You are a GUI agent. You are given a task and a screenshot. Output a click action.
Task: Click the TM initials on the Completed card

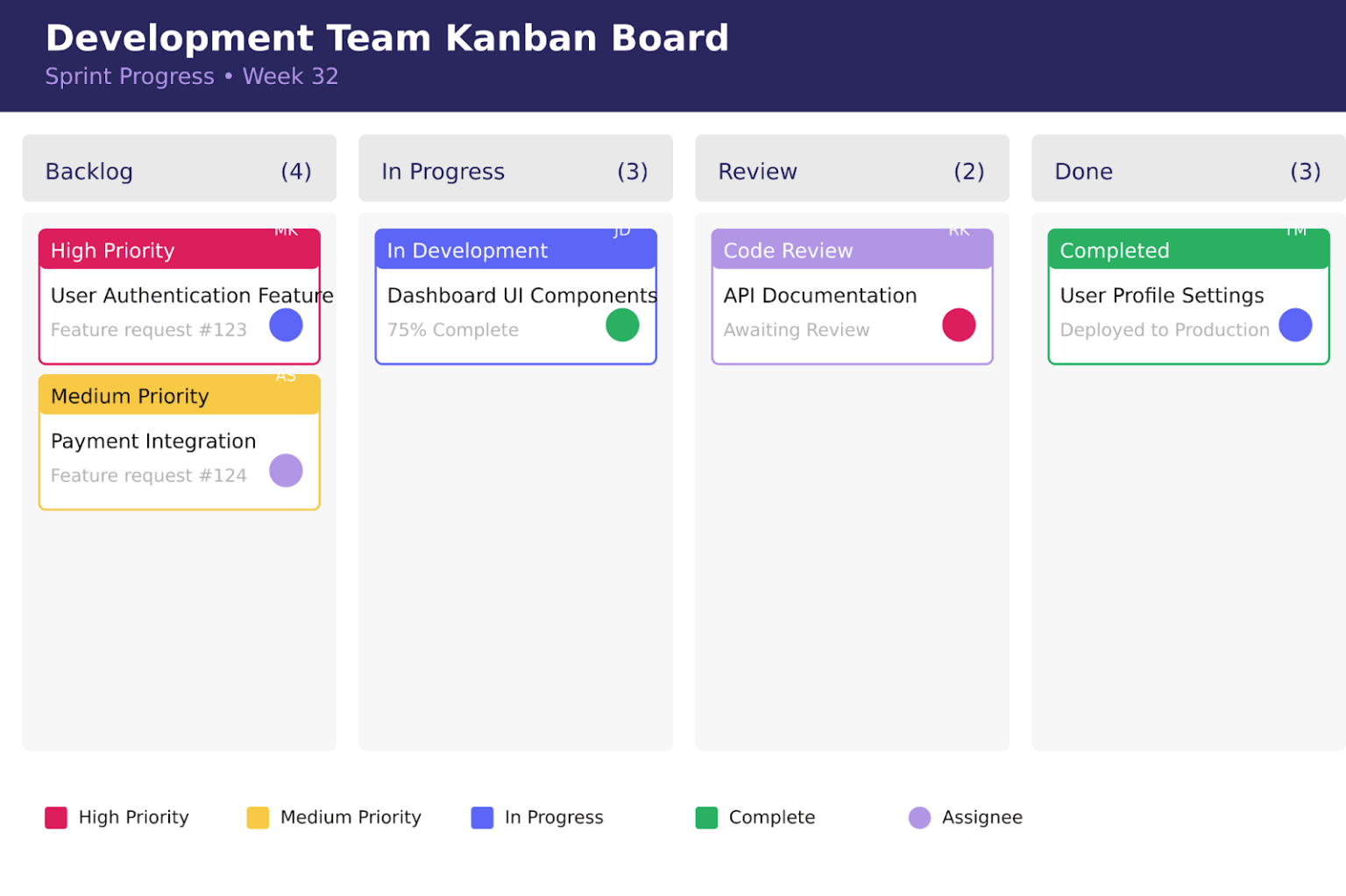tap(1295, 231)
